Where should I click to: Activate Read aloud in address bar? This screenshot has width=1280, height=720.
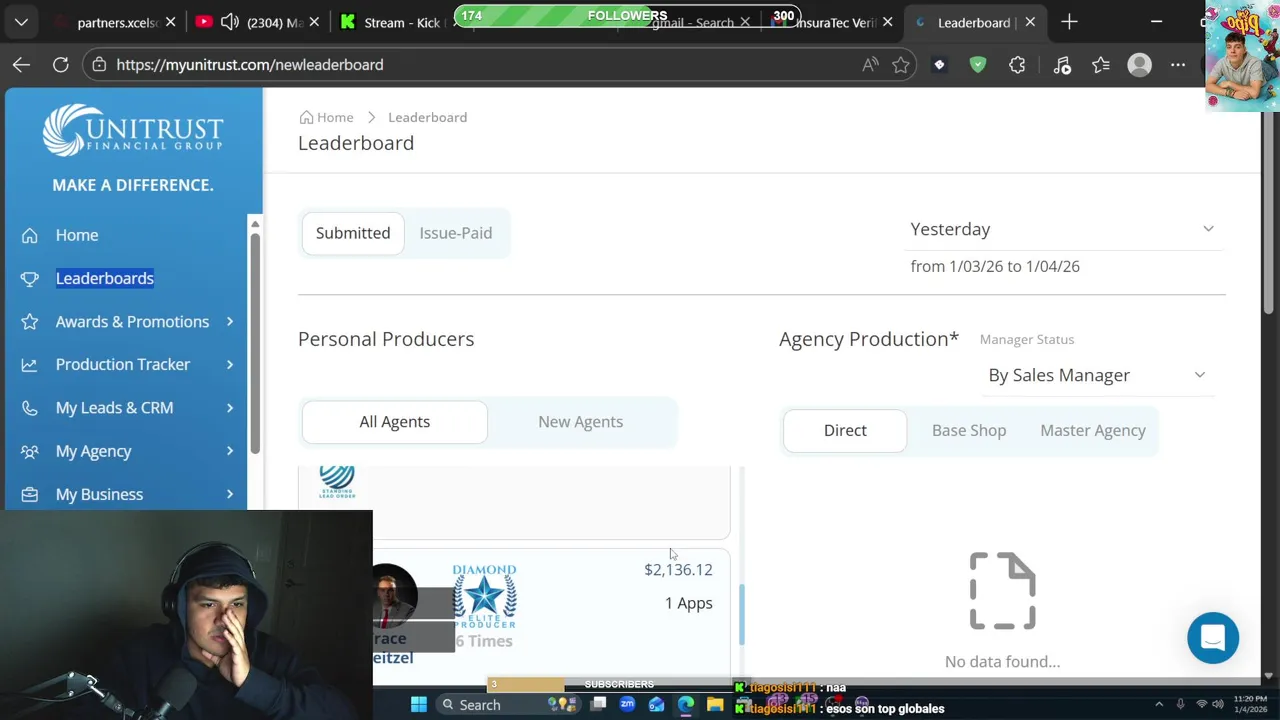pos(870,65)
